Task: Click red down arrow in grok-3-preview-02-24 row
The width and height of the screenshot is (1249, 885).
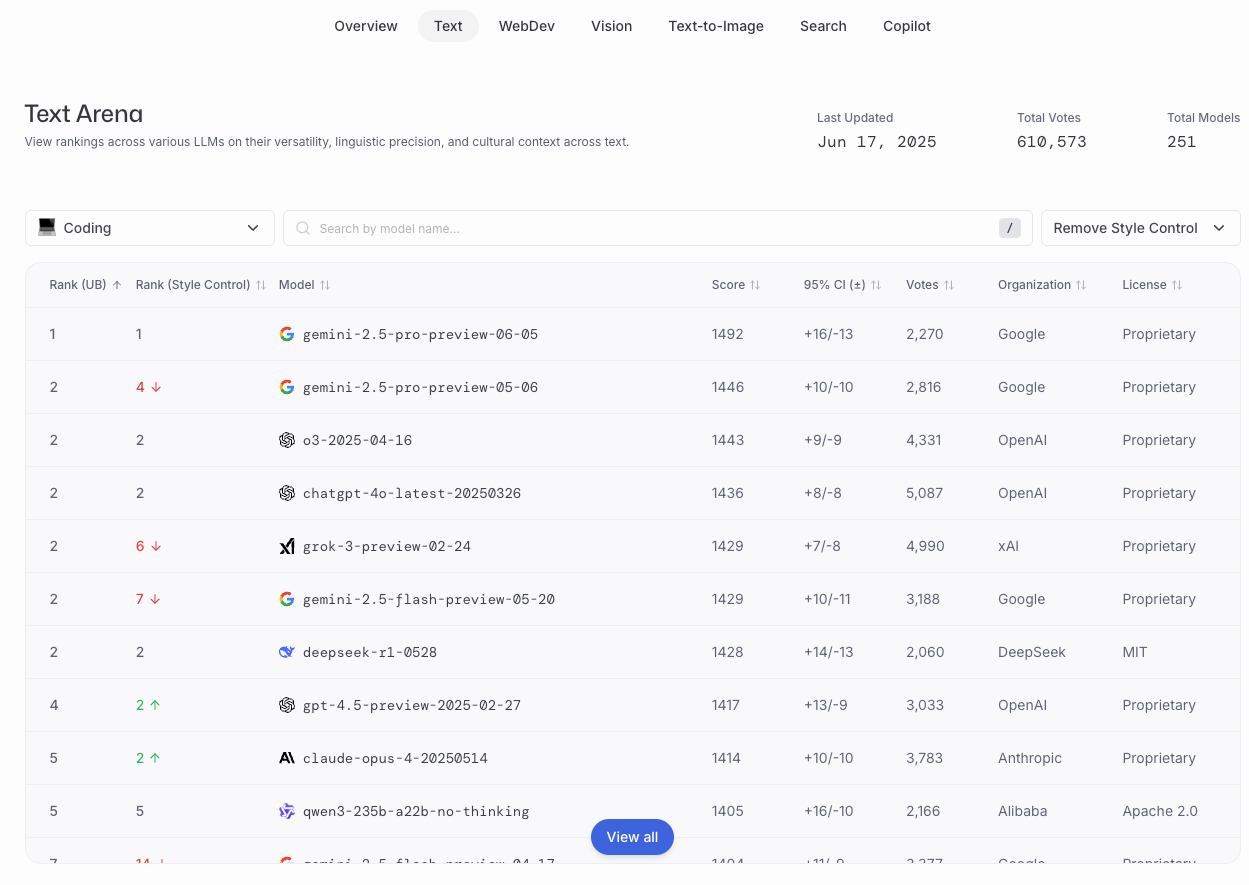Action: click(x=156, y=546)
